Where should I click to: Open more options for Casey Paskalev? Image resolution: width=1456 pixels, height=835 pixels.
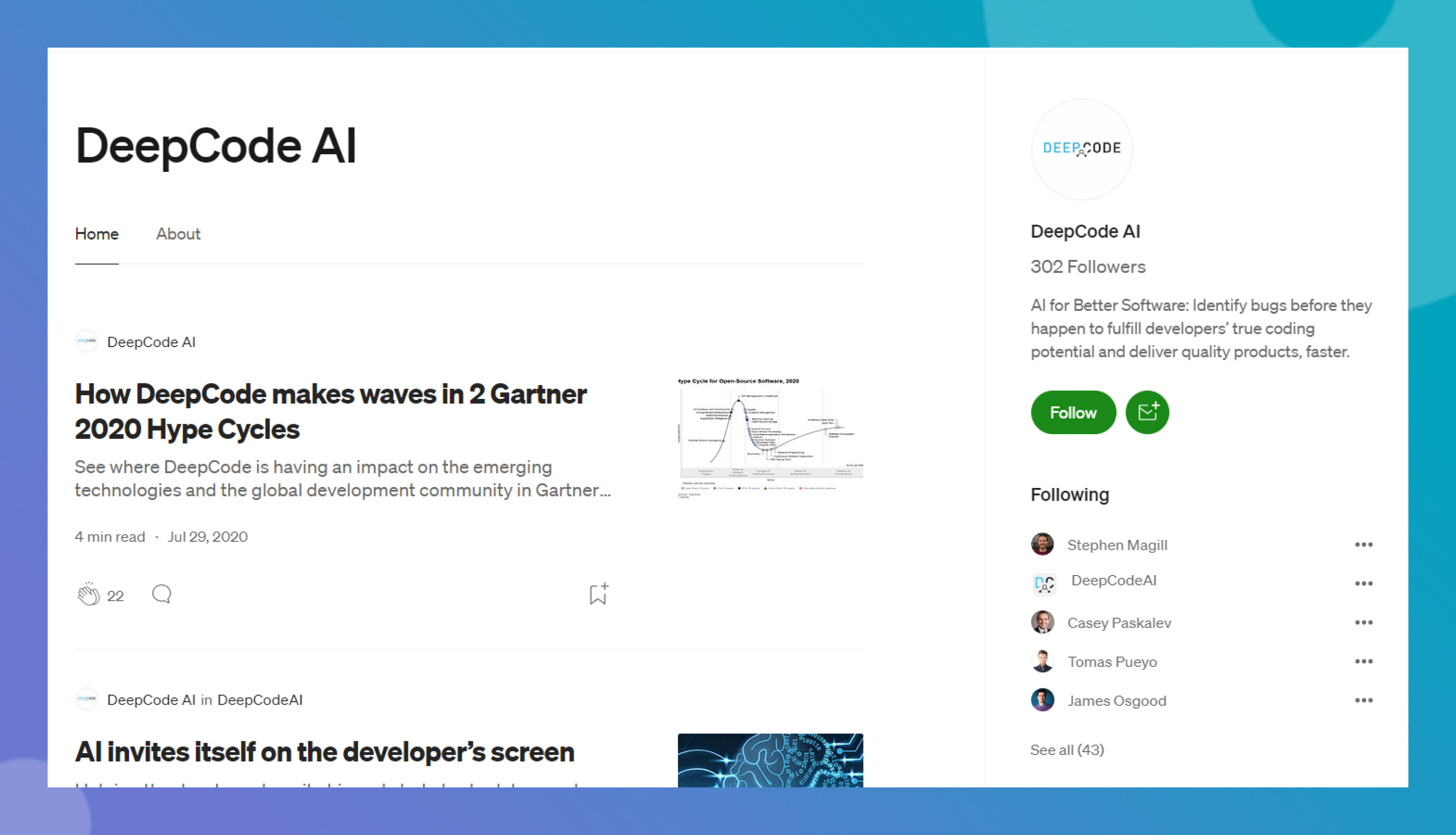1363,622
